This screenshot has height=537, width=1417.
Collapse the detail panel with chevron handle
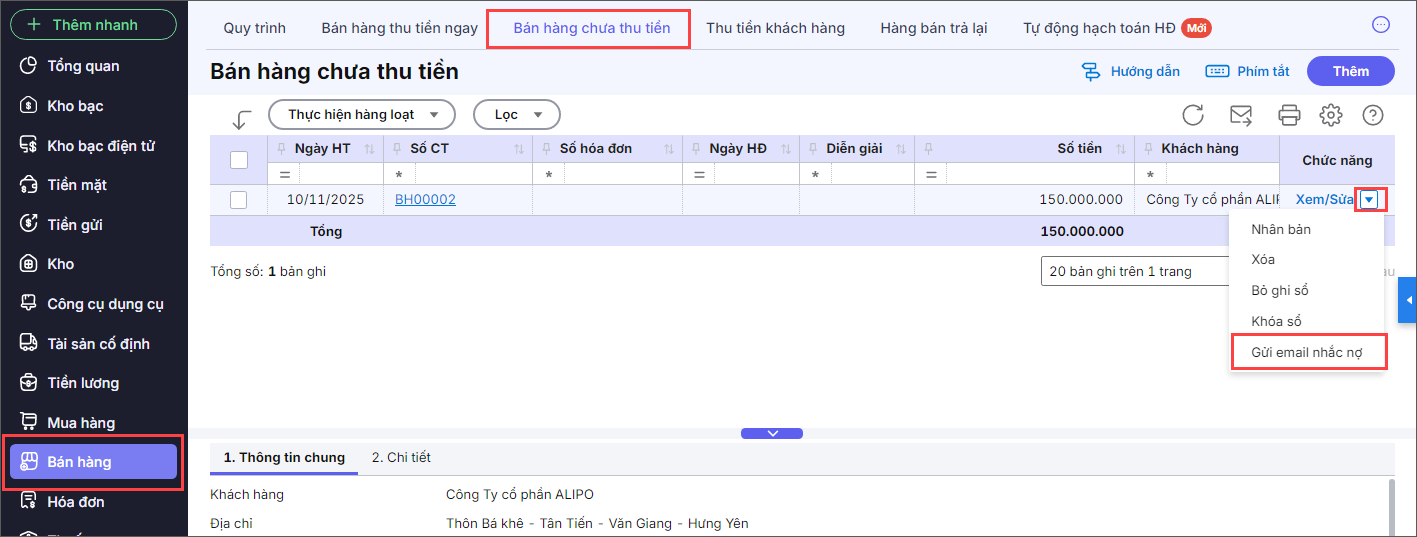pos(771,433)
